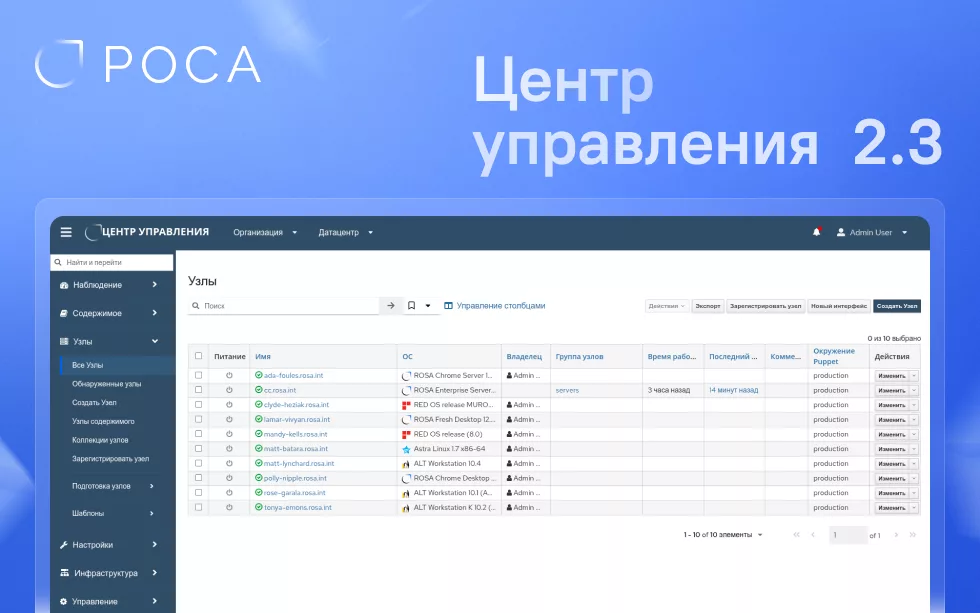Viewport: 980px width, 613px height.
Task: Open the hamburger navigation menu
Action: point(66,232)
